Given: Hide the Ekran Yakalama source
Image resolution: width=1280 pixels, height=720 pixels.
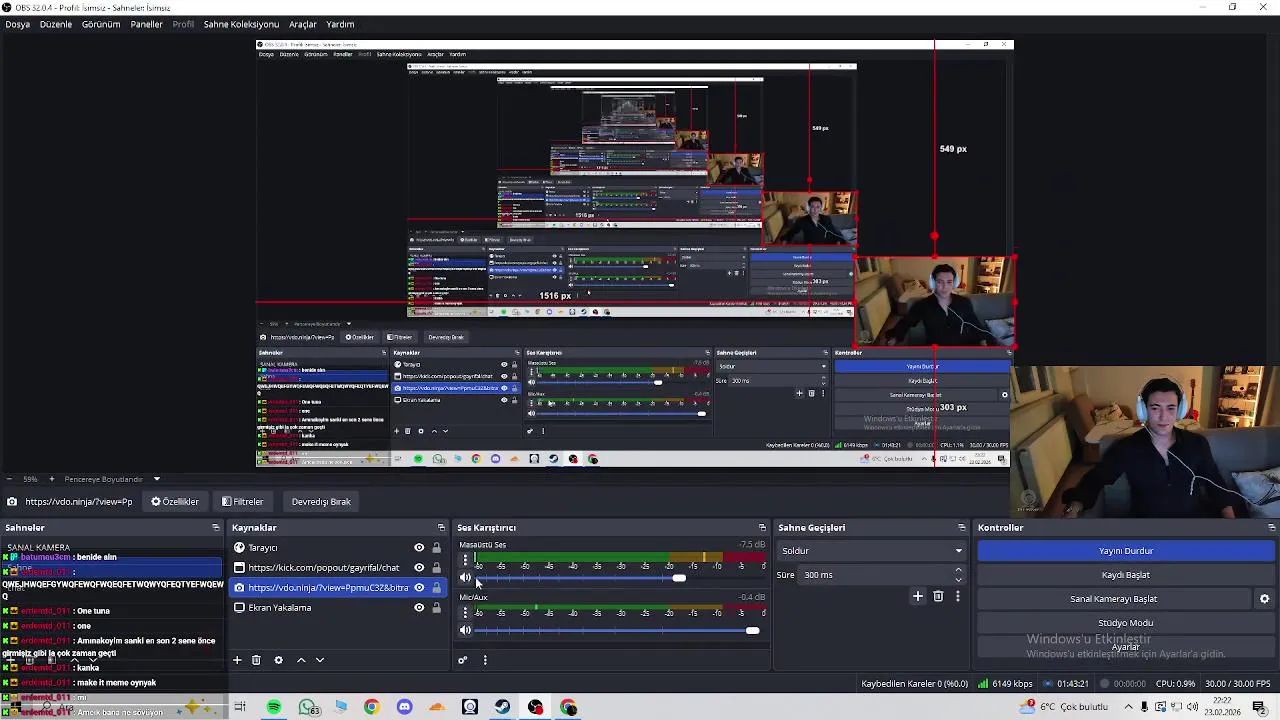Looking at the screenshot, I should (419, 608).
